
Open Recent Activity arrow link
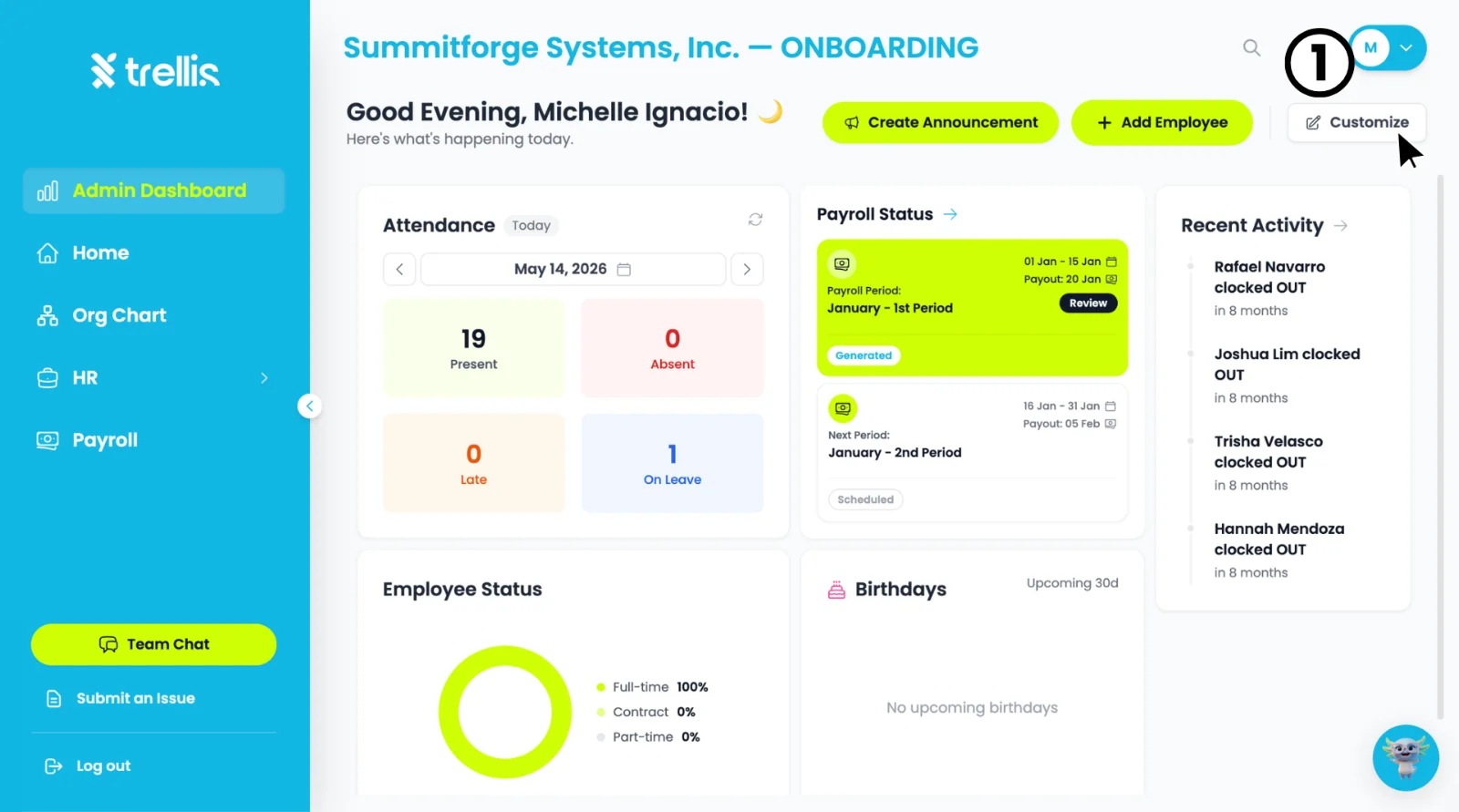click(x=1340, y=225)
